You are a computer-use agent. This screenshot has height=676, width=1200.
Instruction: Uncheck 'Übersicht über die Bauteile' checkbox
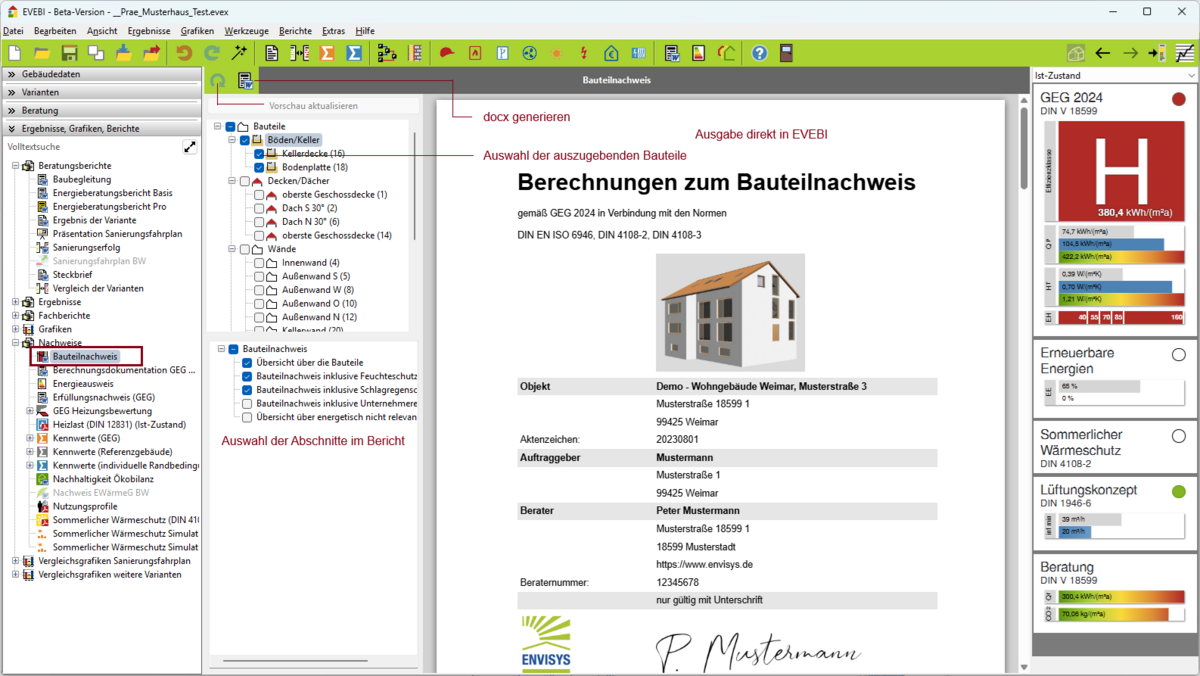coord(247,362)
